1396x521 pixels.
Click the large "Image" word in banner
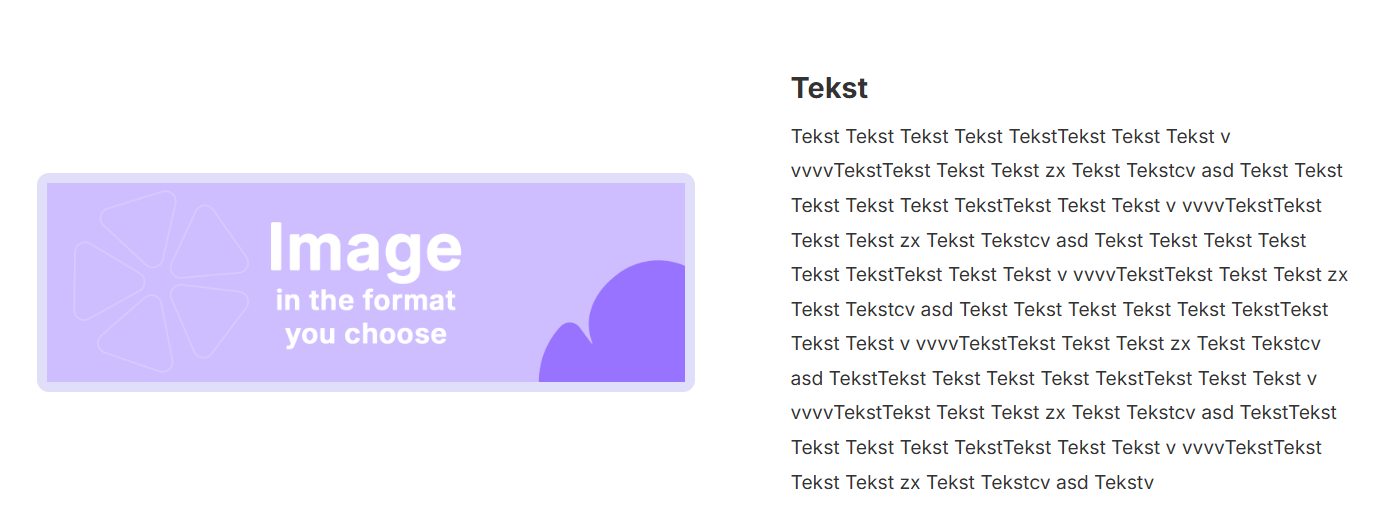pyautogui.click(x=365, y=247)
